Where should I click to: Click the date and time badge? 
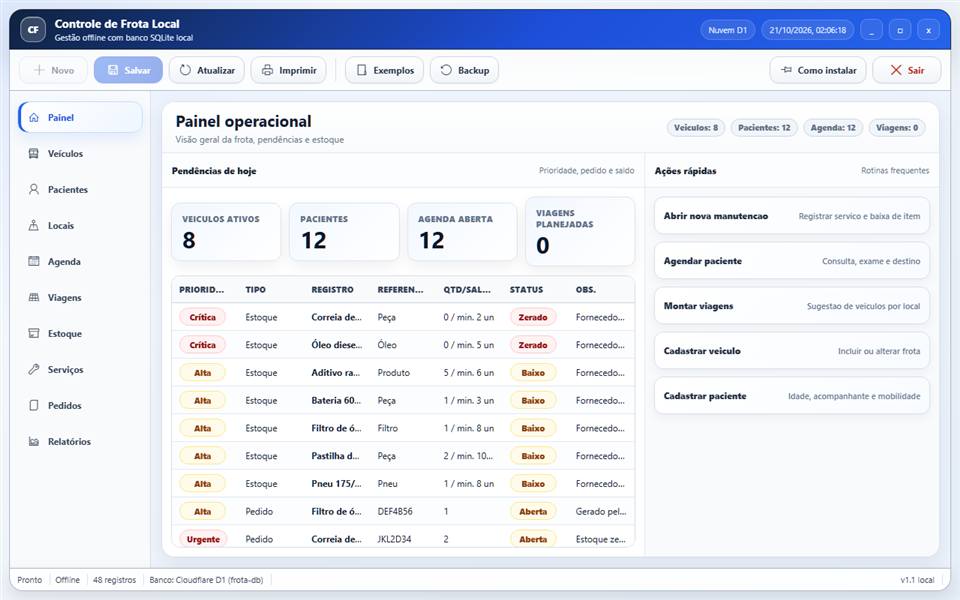[x=808, y=30]
